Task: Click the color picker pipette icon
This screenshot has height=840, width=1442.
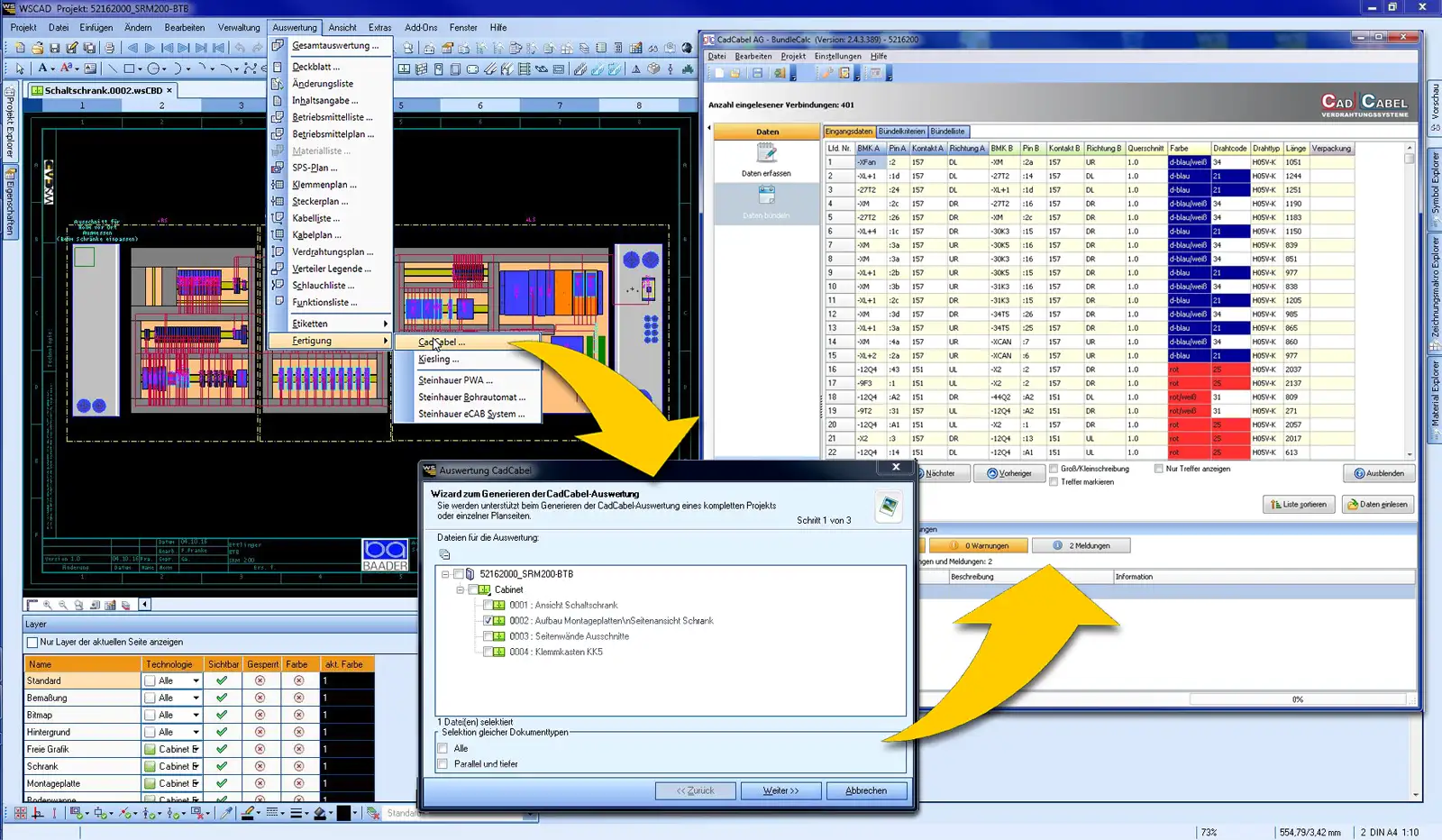Action: pyautogui.click(x=226, y=813)
